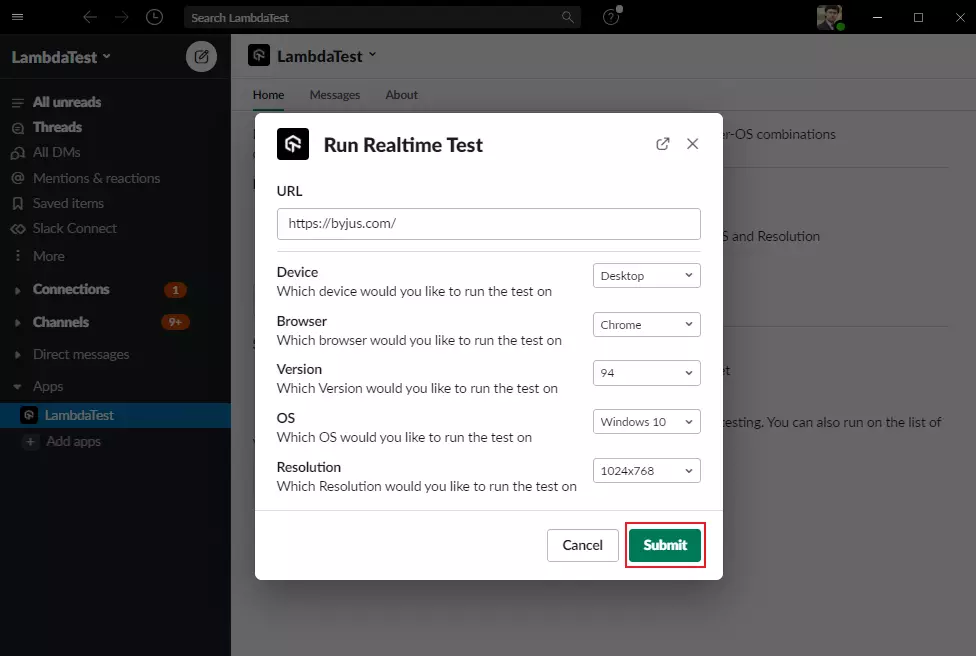The width and height of the screenshot is (976, 656).
Task: Open the compose new message icon
Action: point(202,56)
